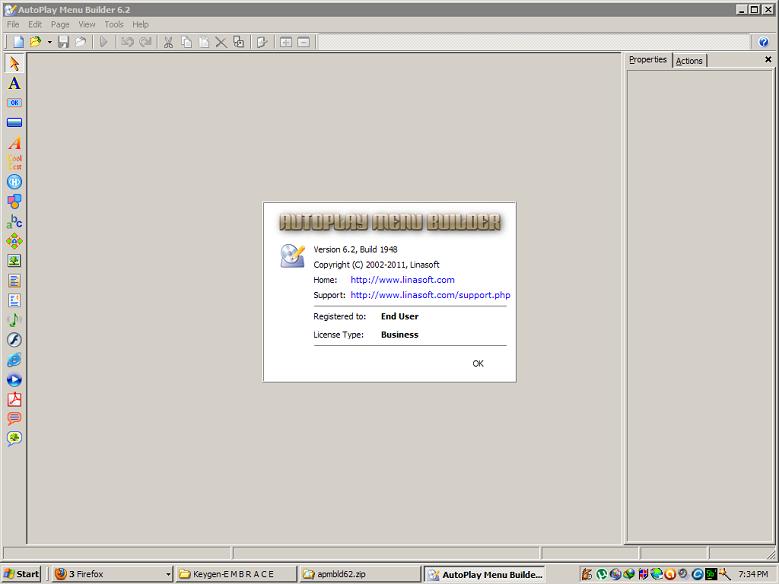This screenshot has width=779, height=584.
Task: Click the duplicate objects toolbar icon
Action: pyautogui.click(x=239, y=42)
